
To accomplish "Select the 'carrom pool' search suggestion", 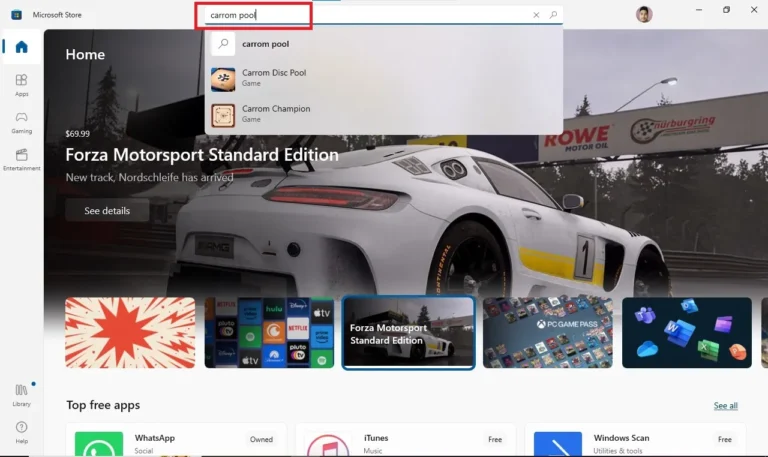I will pyautogui.click(x=265, y=44).
